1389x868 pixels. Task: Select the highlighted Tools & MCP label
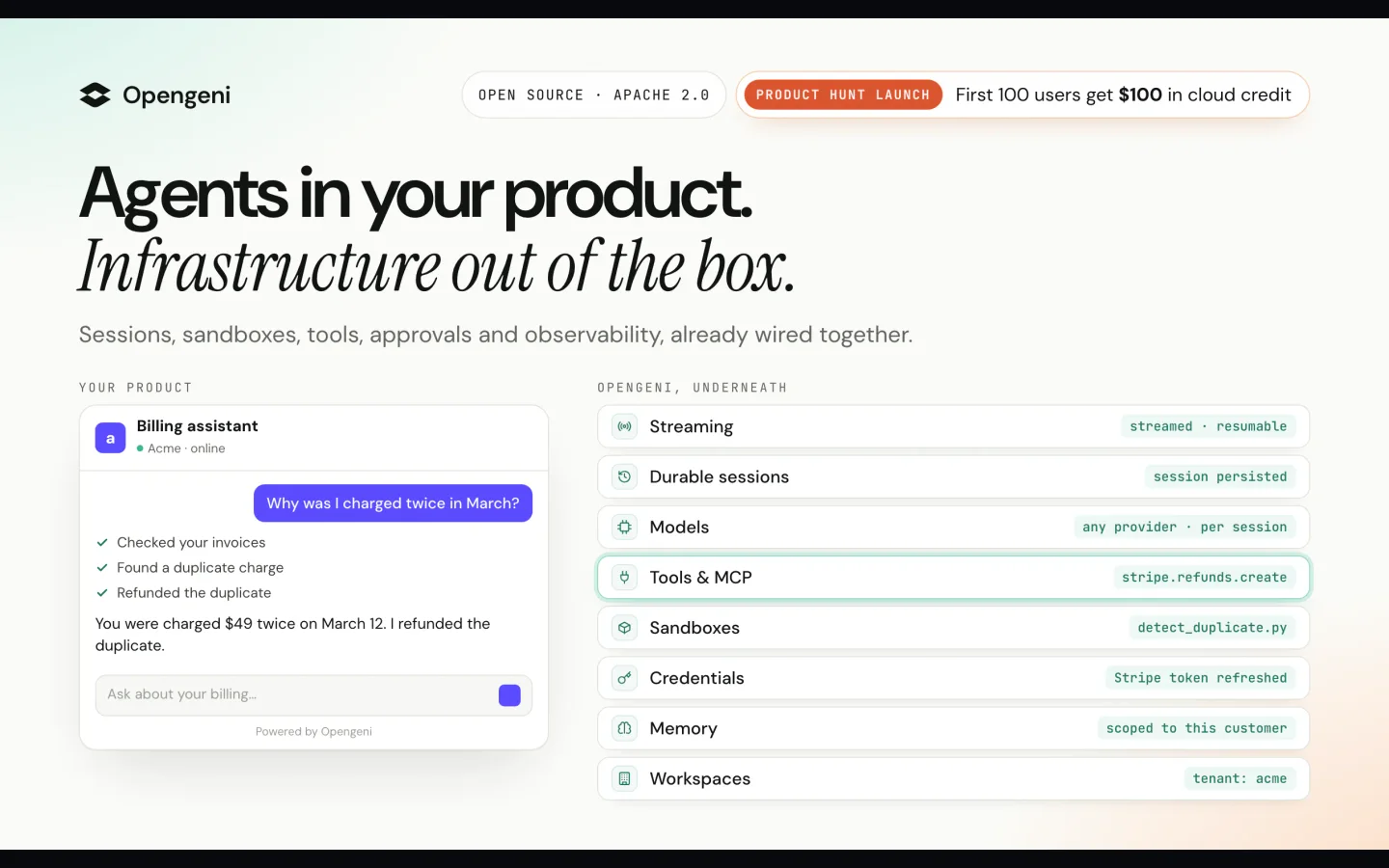pos(700,577)
